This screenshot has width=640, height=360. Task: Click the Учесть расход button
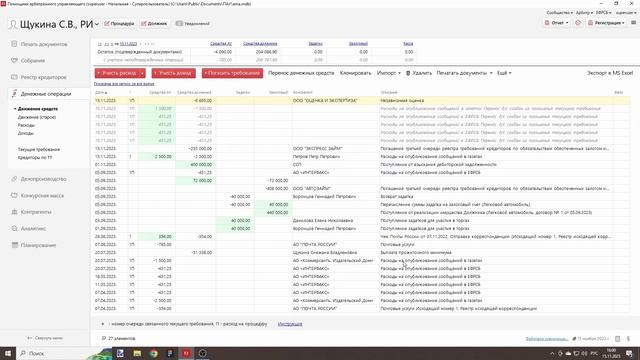click(x=117, y=73)
